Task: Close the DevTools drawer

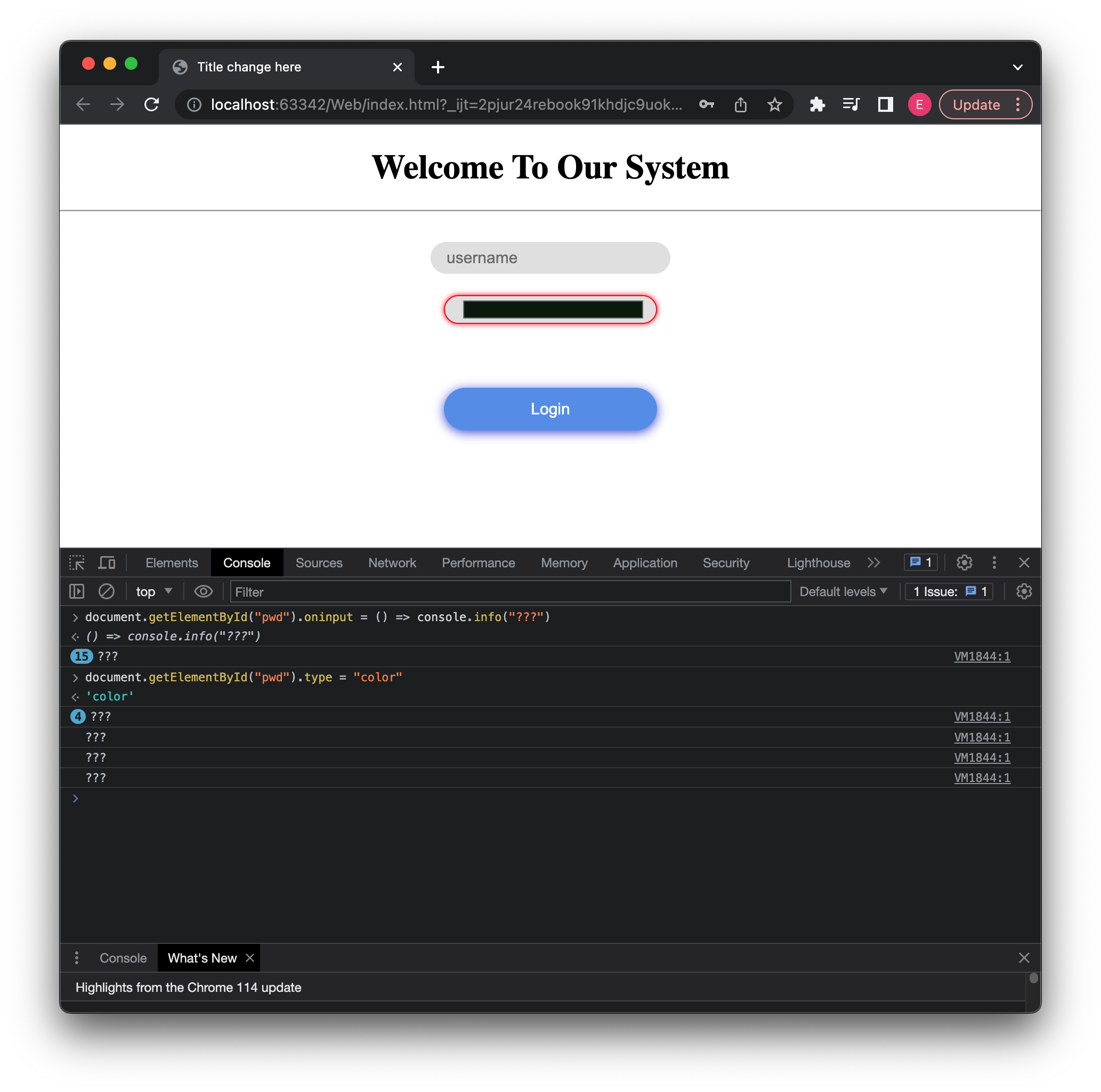Action: (x=1024, y=958)
